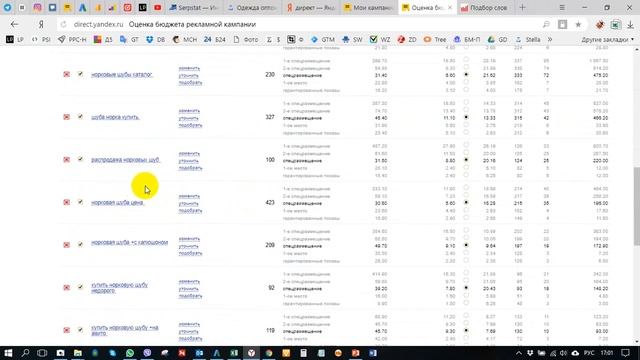This screenshot has height=360, width=640.
Task: Switch to the Serpstat tab
Action: click(195, 8)
